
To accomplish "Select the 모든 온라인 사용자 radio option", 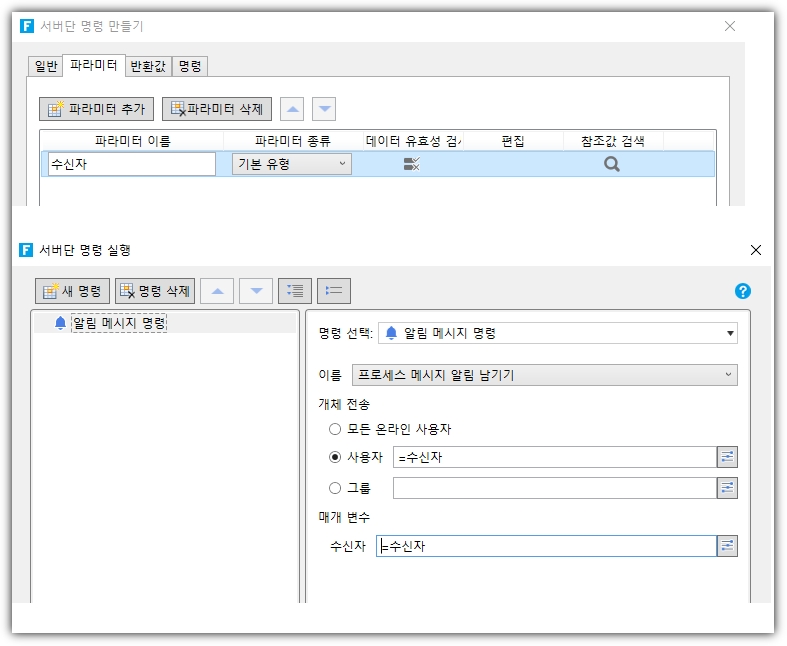I will pos(335,429).
